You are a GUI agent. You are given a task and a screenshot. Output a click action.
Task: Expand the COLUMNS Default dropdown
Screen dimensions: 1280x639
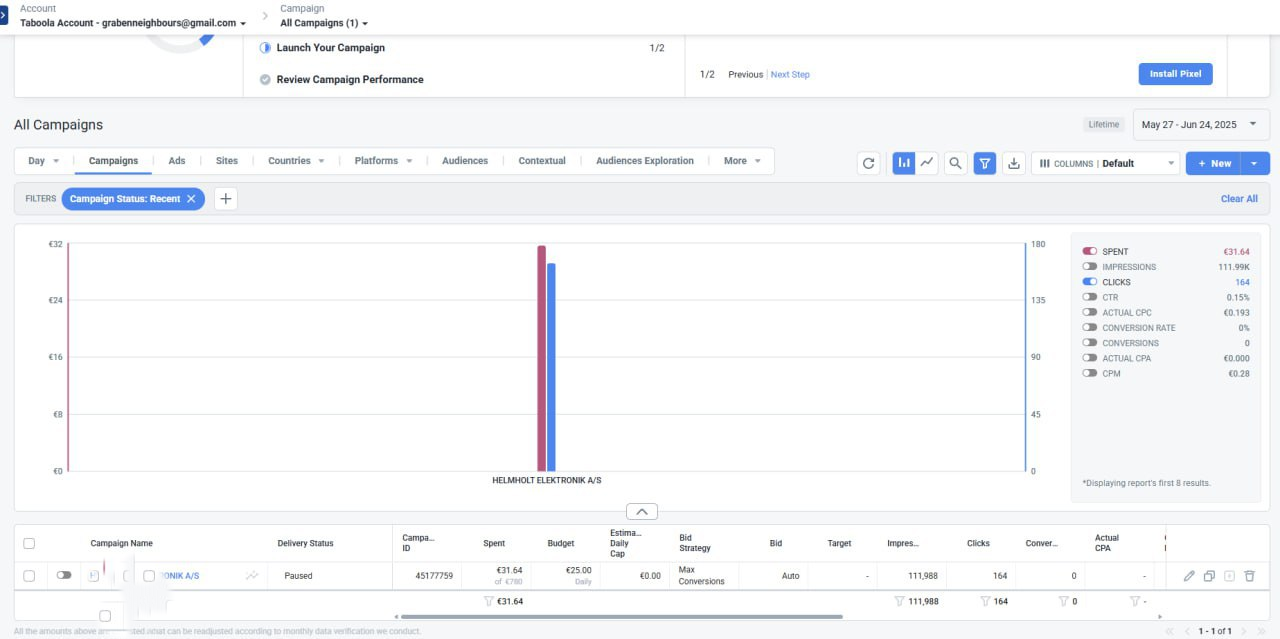pos(1106,162)
